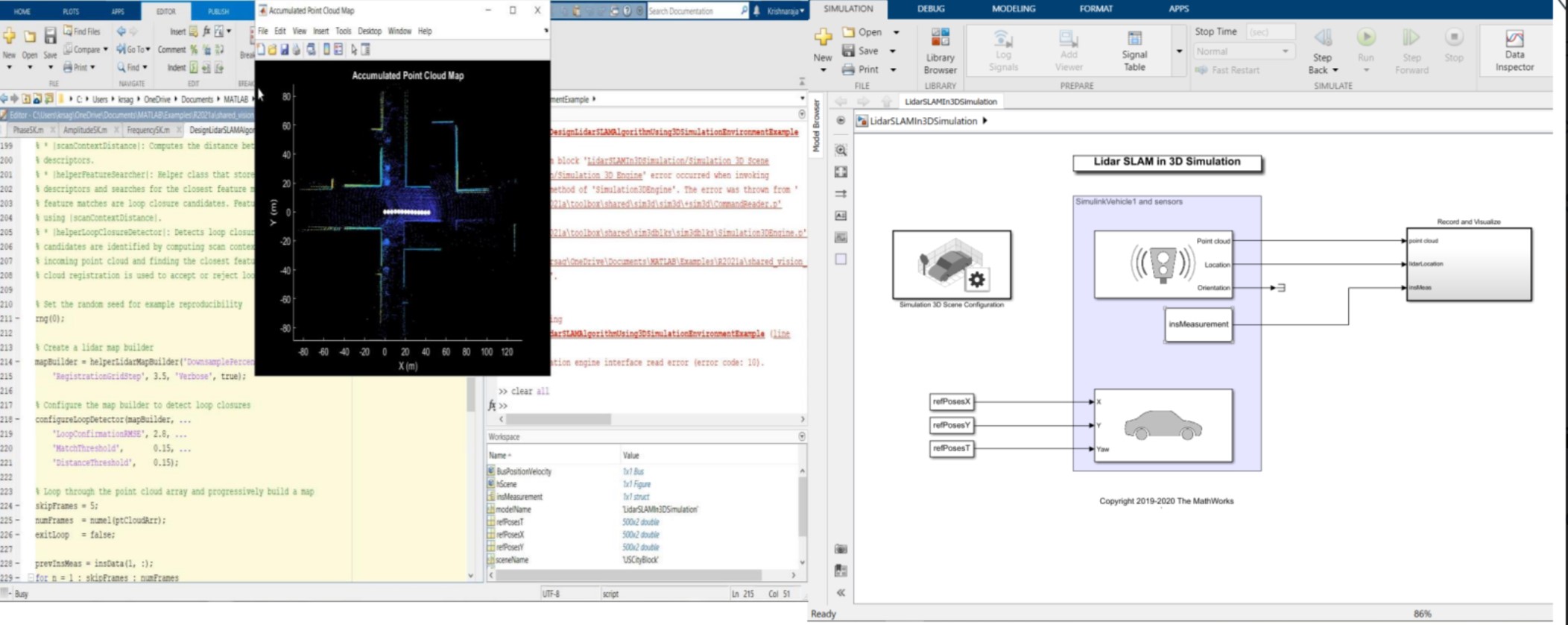1568x625 pixels.
Task: Click the Step Forward button
Action: [x=1411, y=51]
